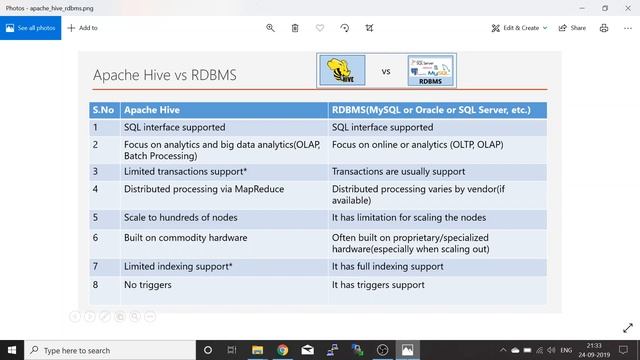The image size is (640, 360).
Task: Mark photo as favorite with heart icon
Action: [x=320, y=28]
